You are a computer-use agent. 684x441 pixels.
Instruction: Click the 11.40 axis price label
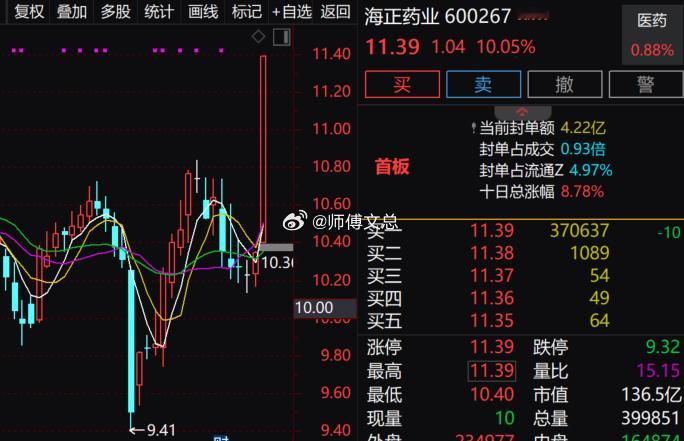(332, 54)
